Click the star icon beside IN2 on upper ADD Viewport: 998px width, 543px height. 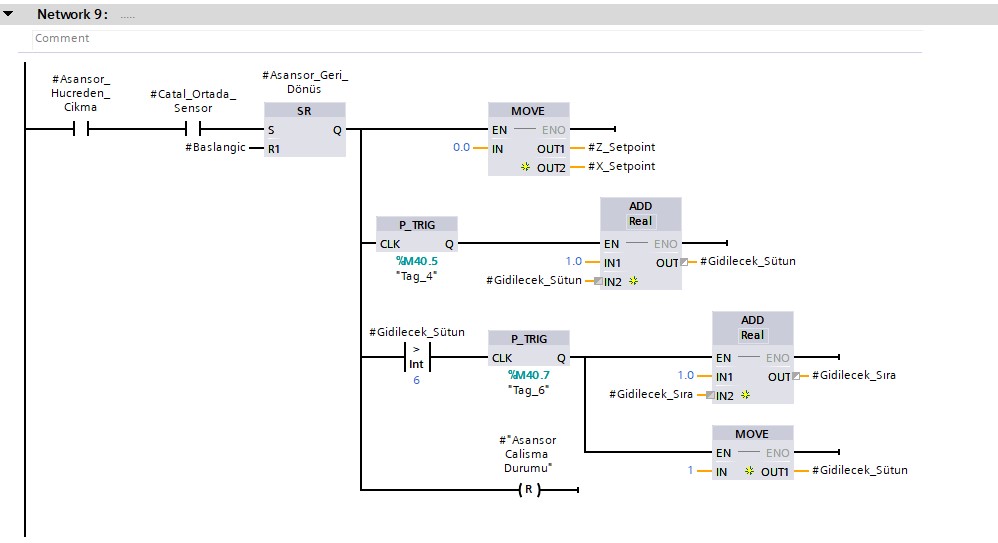point(633,281)
